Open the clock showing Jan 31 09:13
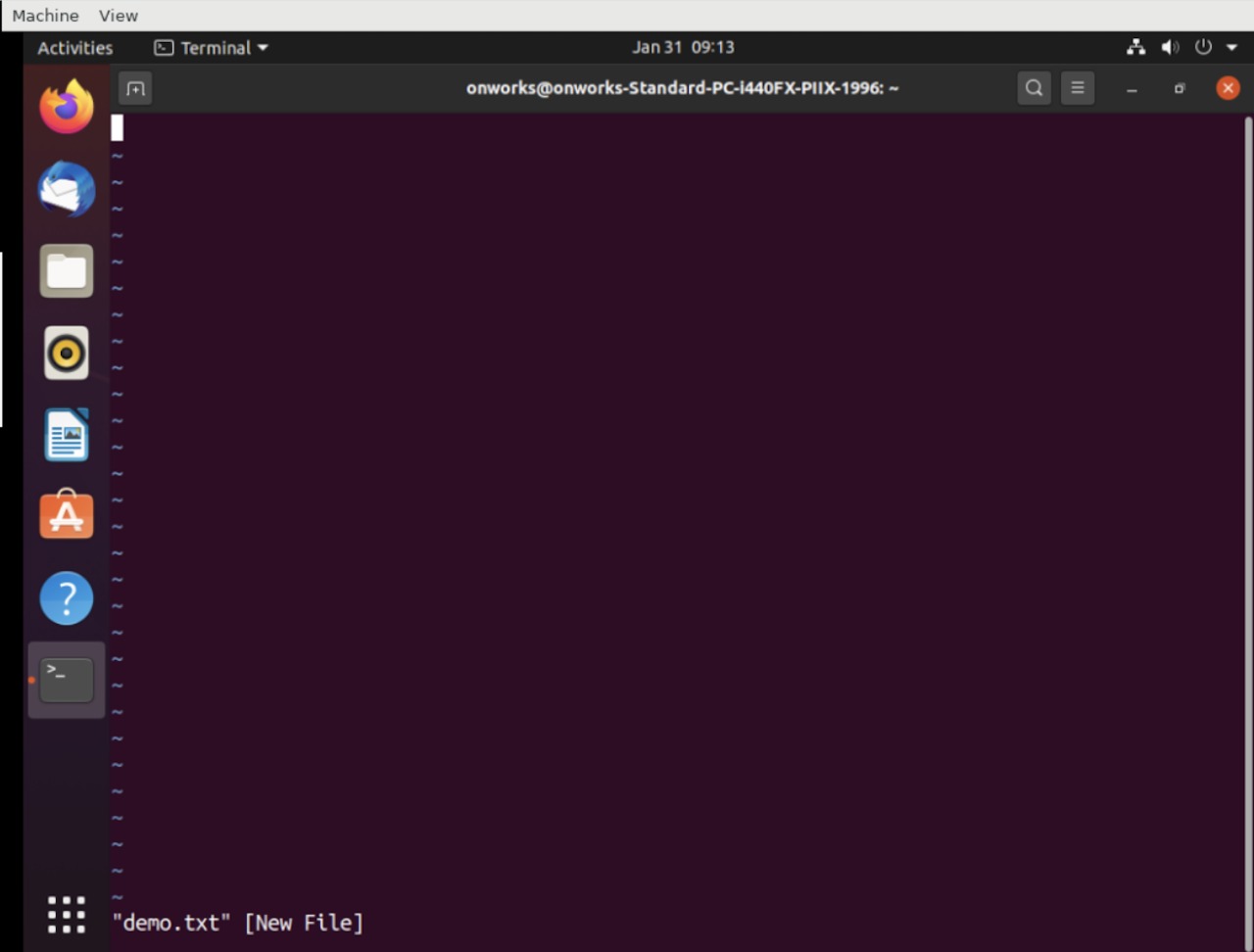 pos(683,47)
